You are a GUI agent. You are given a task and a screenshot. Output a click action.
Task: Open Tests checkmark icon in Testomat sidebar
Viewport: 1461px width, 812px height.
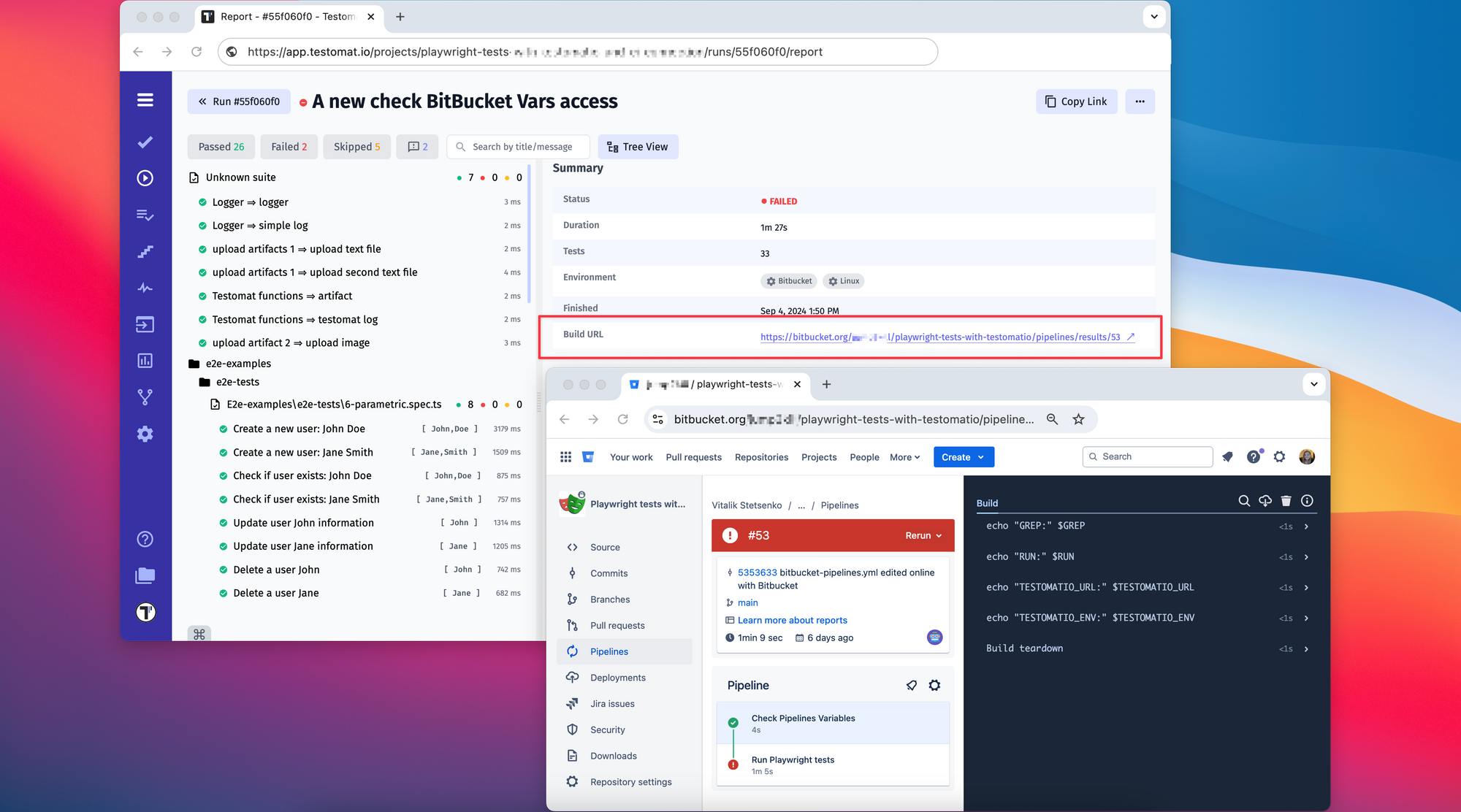coord(145,142)
